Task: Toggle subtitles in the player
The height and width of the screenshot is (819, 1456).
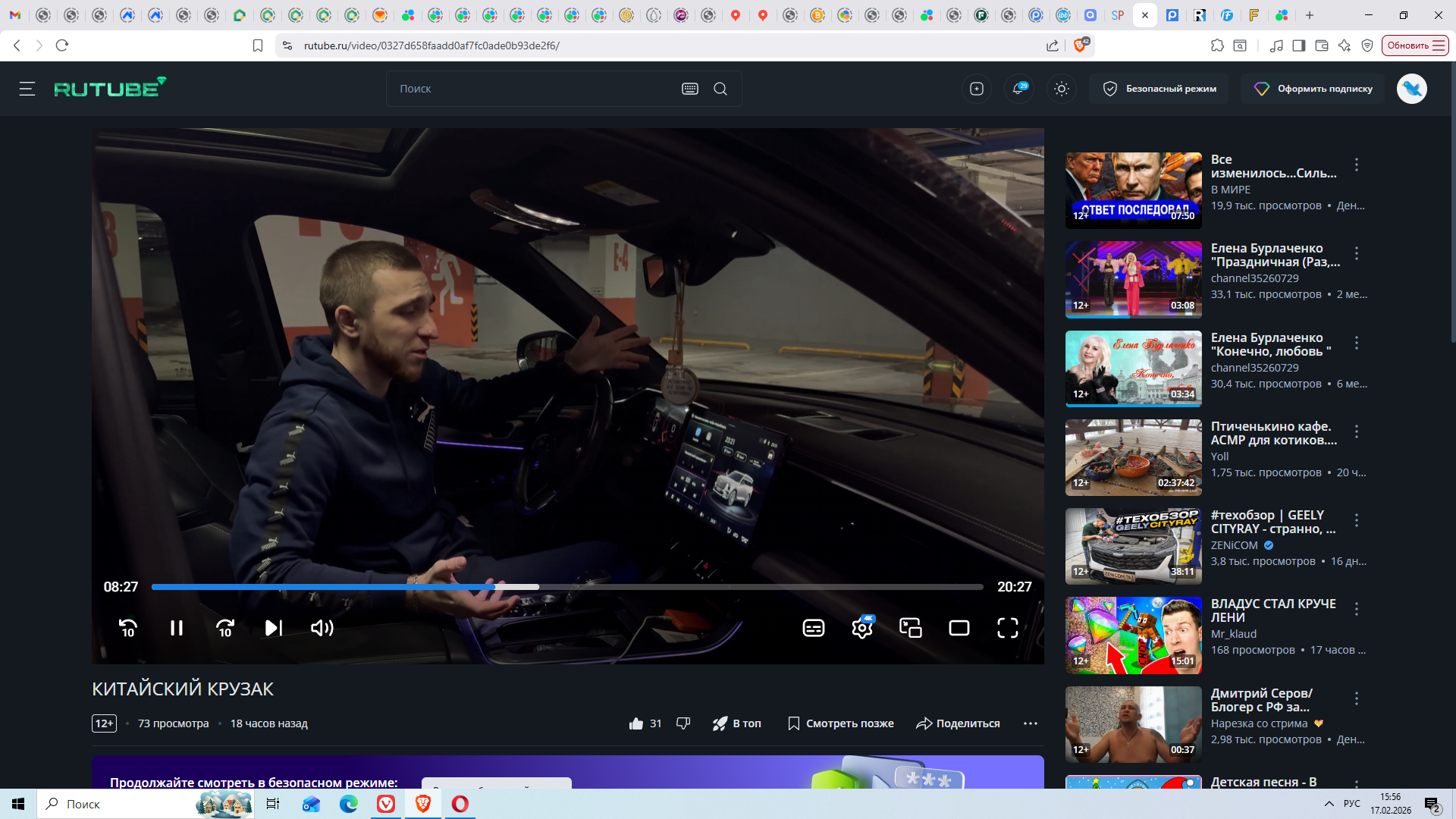Action: (814, 628)
